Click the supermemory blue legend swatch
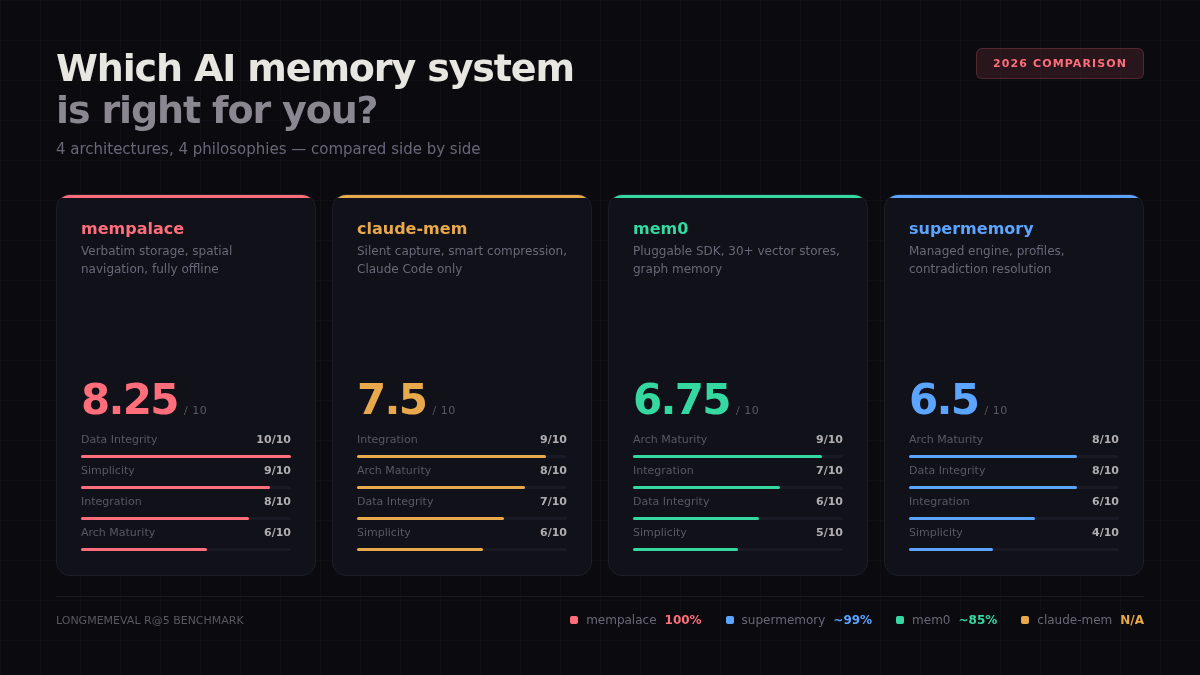Screen dimensions: 1200x675 point(730,620)
